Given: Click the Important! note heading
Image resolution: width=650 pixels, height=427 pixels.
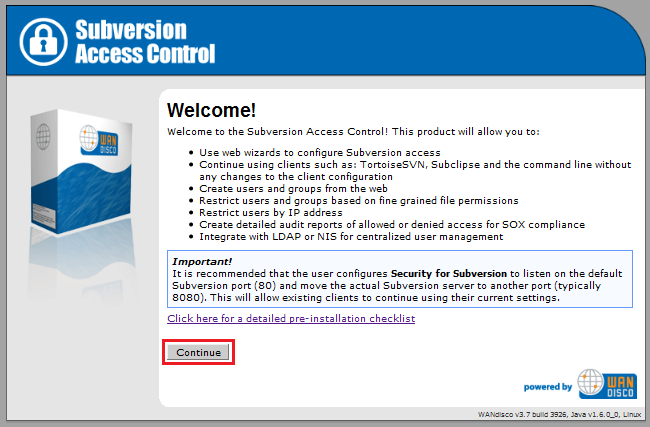Looking at the screenshot, I should (202, 262).
